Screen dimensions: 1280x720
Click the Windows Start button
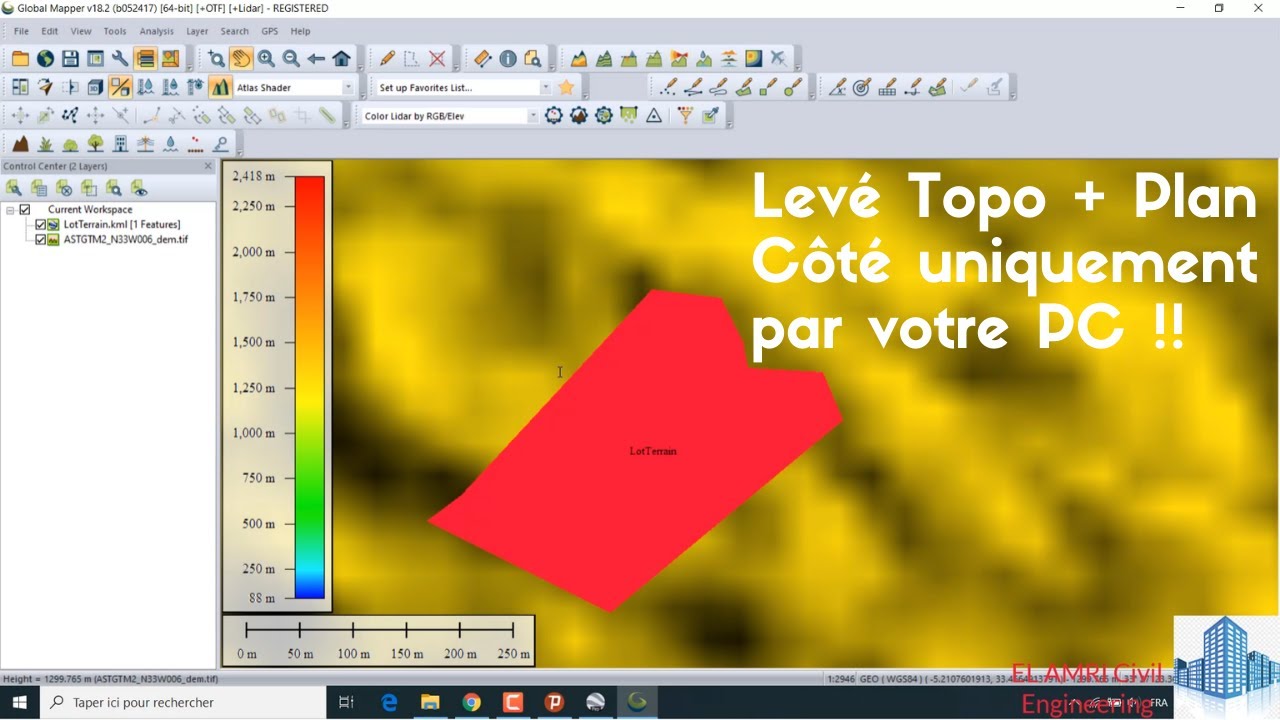(19, 702)
